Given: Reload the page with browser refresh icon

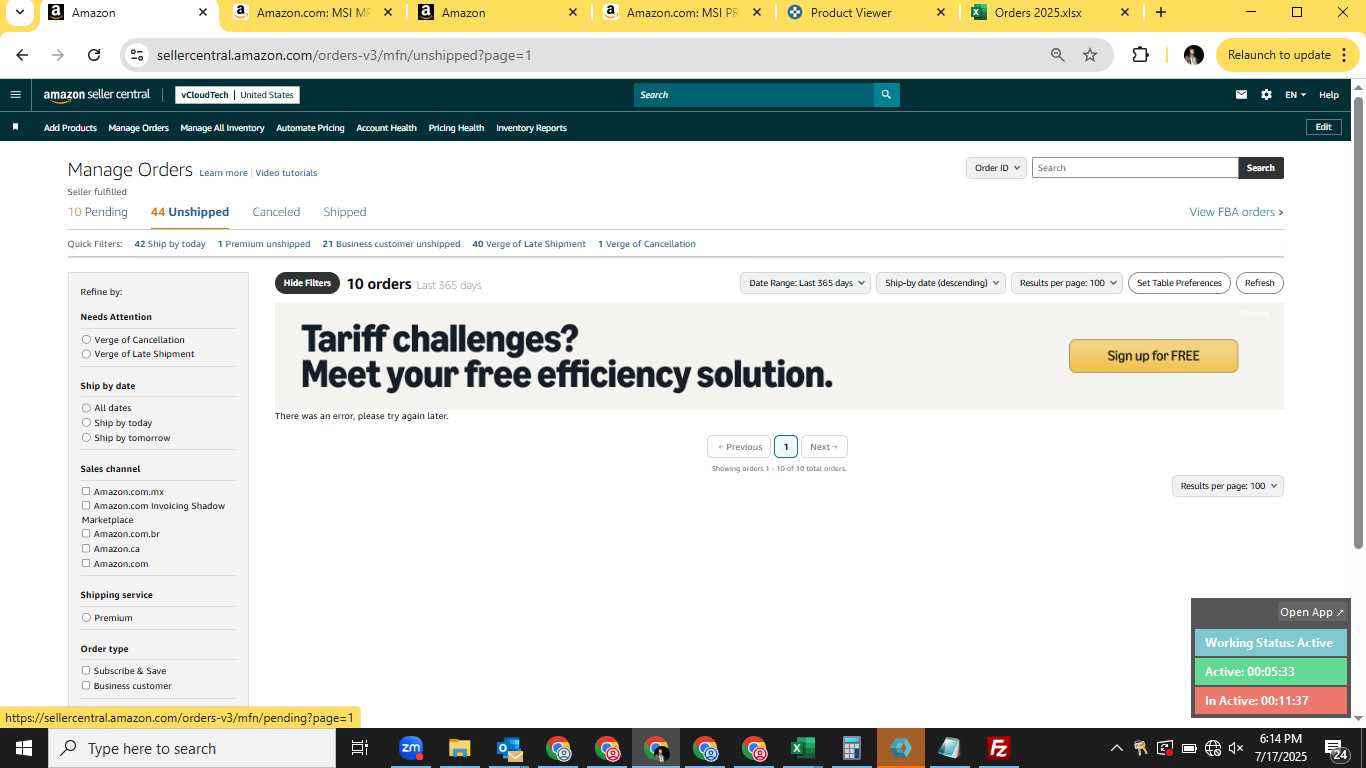Looking at the screenshot, I should pyautogui.click(x=94, y=55).
